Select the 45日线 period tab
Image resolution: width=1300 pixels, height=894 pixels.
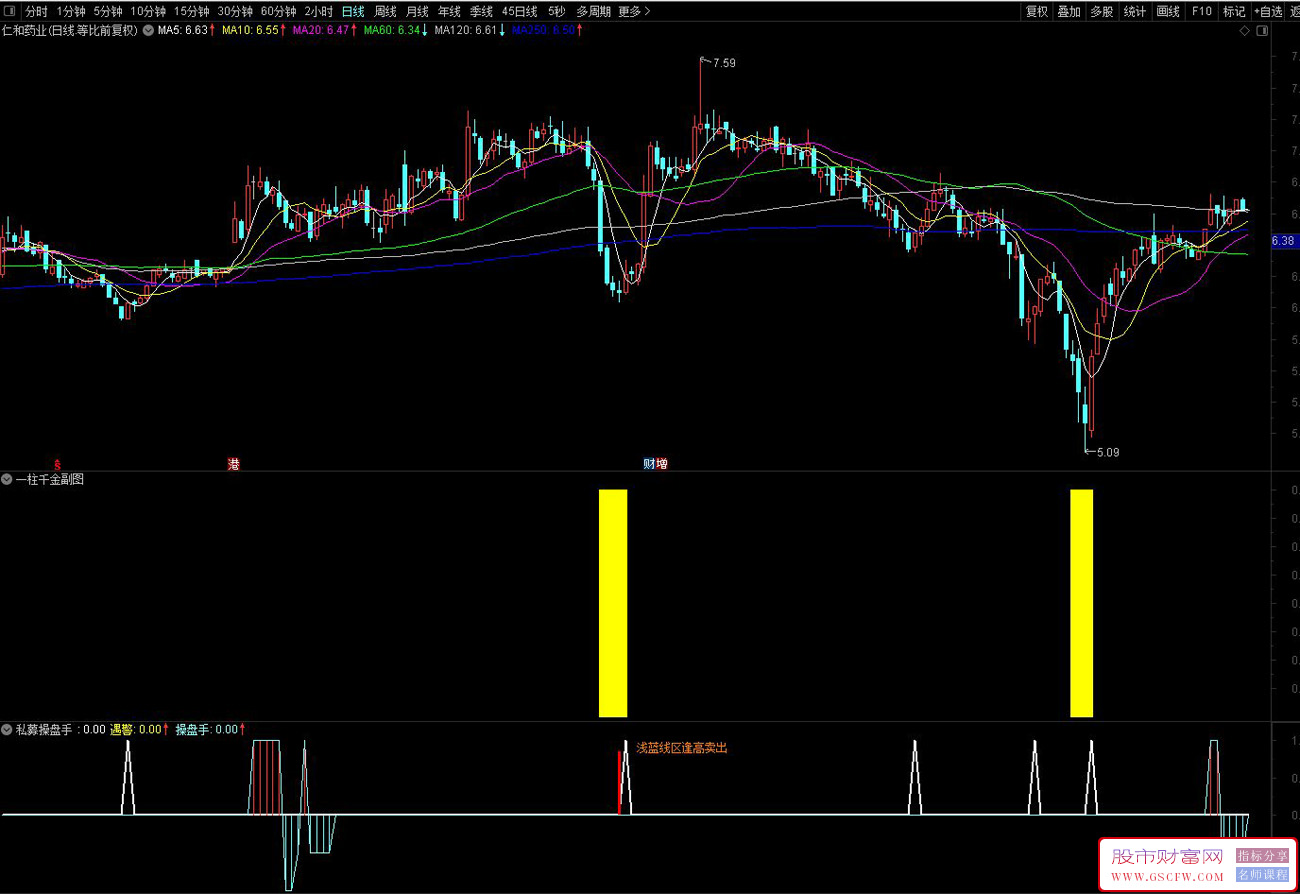(x=519, y=12)
